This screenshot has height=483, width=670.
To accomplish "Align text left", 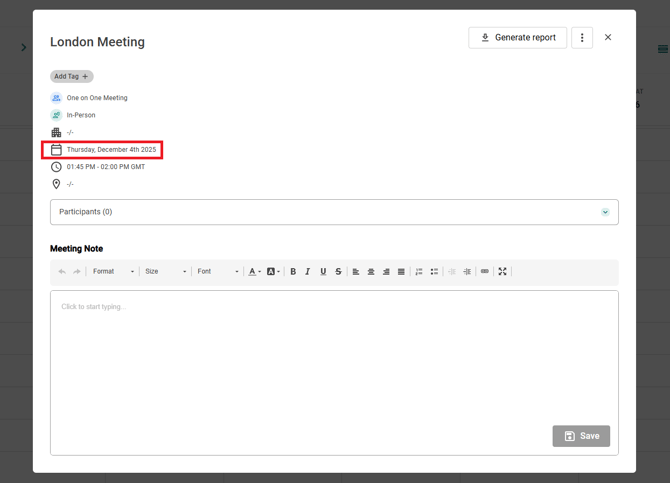I will pos(356,271).
